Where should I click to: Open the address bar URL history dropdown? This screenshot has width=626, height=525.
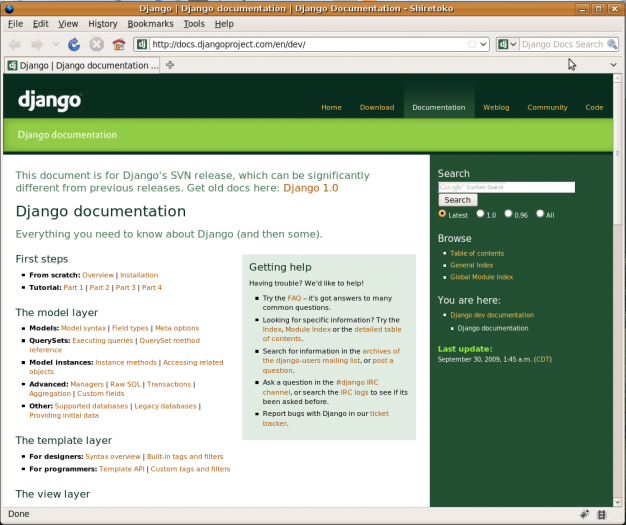[x=483, y=44]
